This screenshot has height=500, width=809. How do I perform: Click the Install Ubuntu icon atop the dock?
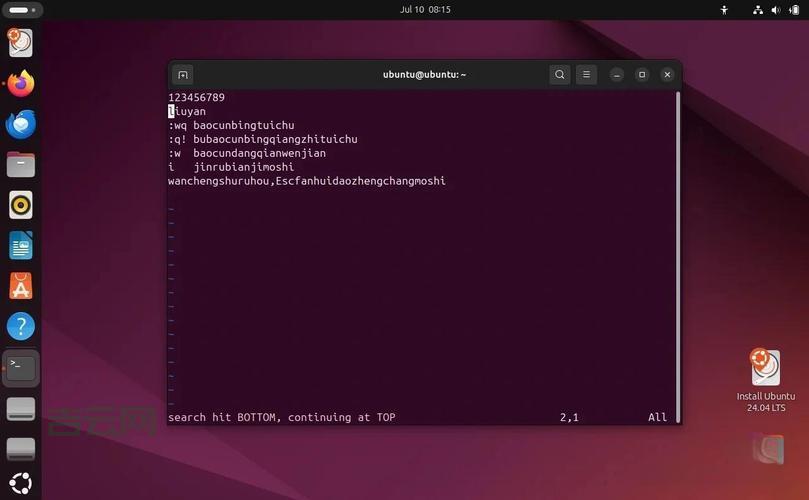(x=20, y=43)
